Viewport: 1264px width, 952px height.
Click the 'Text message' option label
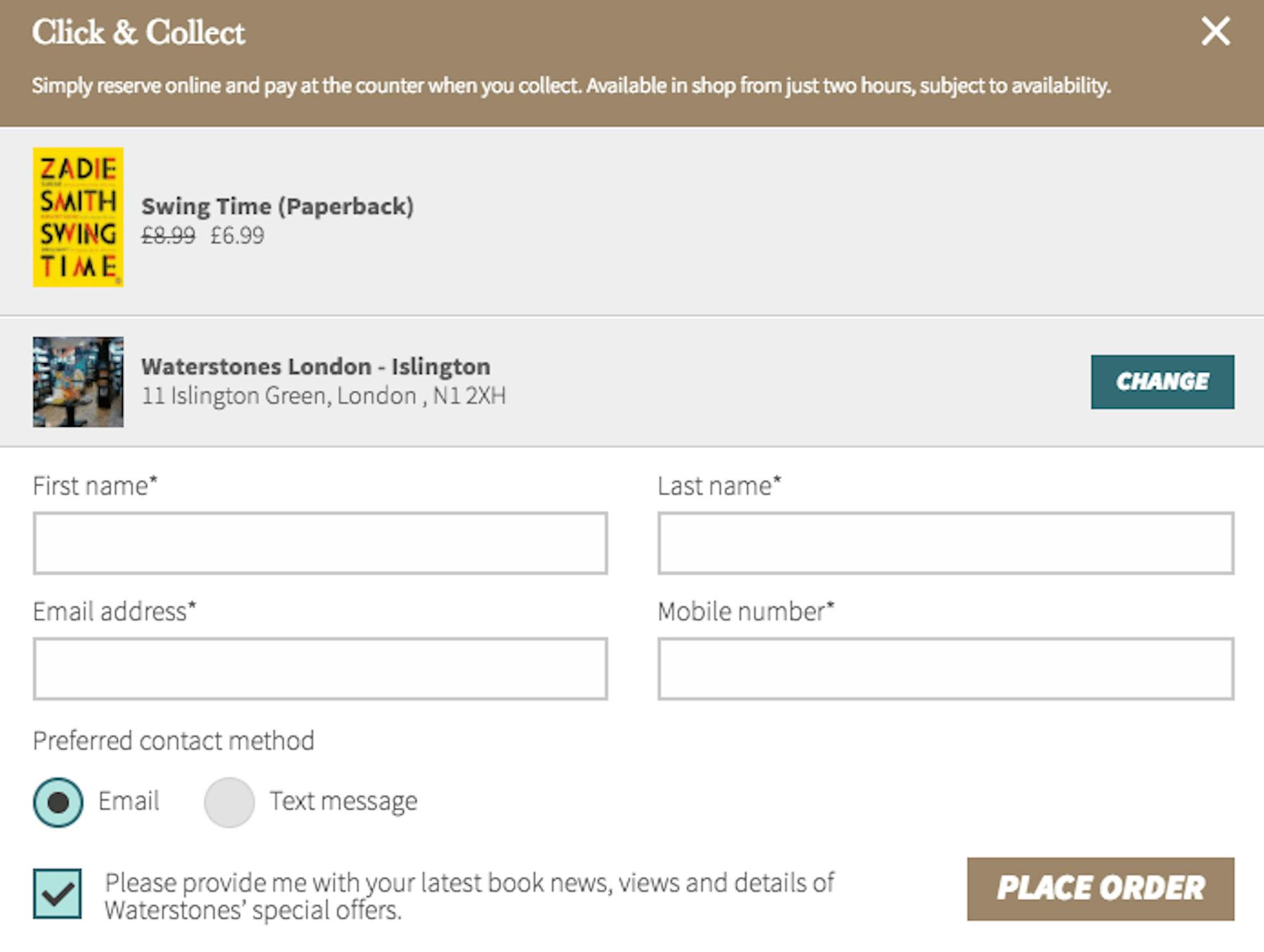click(x=344, y=801)
